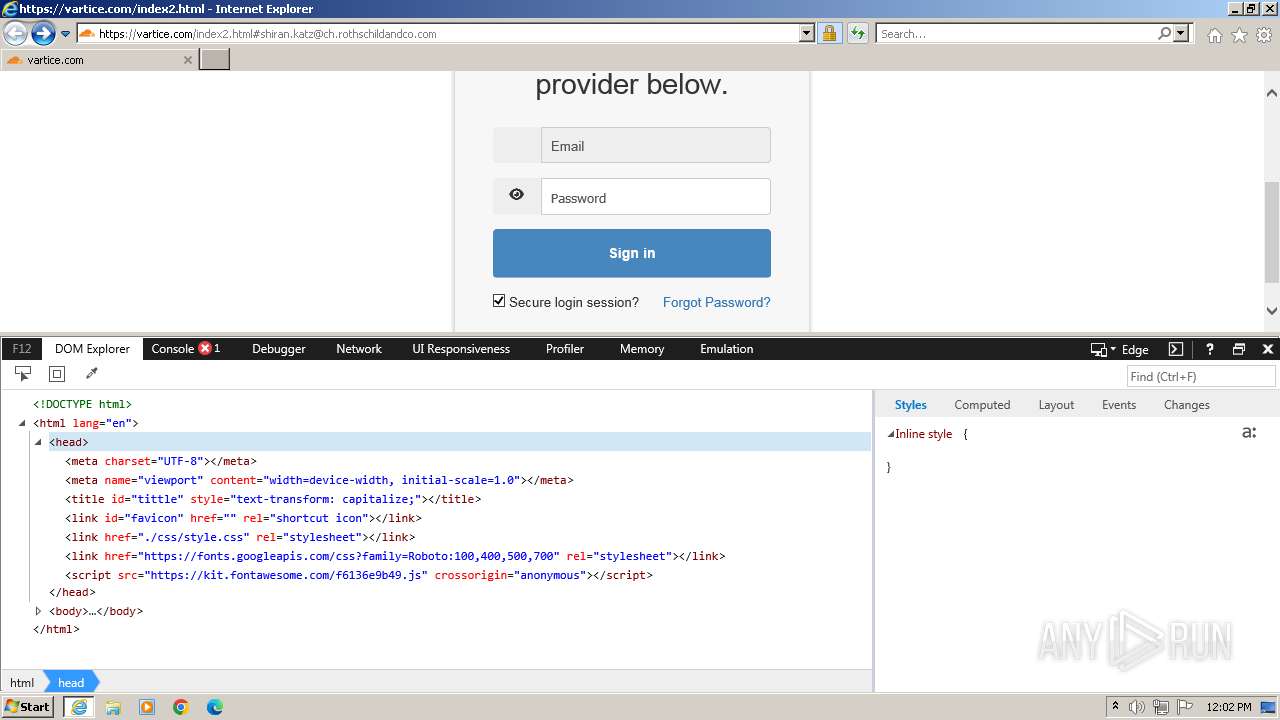Switch to the Changes pane tab

pyautogui.click(x=1187, y=405)
